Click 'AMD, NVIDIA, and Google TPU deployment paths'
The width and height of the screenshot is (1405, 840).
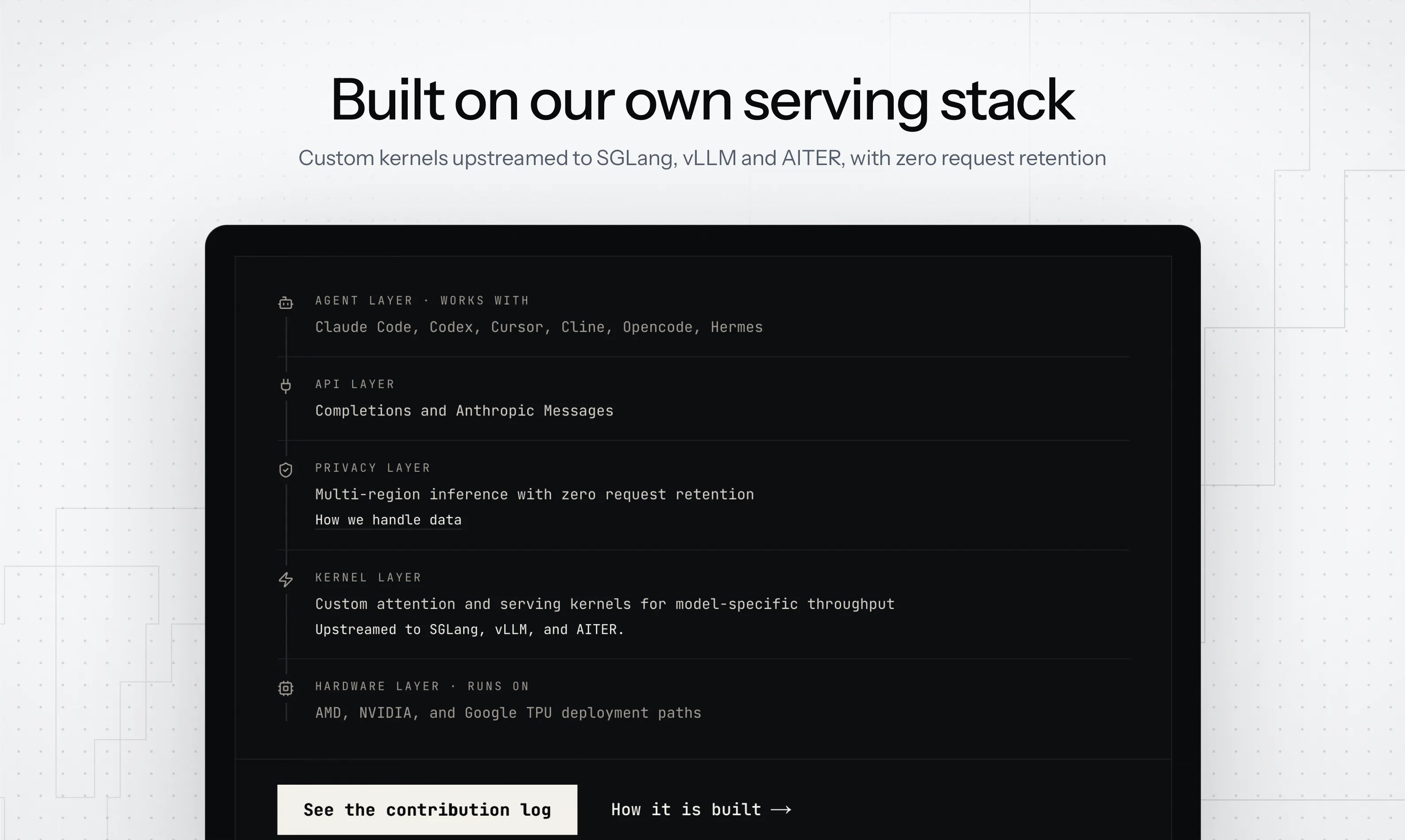[x=508, y=713]
